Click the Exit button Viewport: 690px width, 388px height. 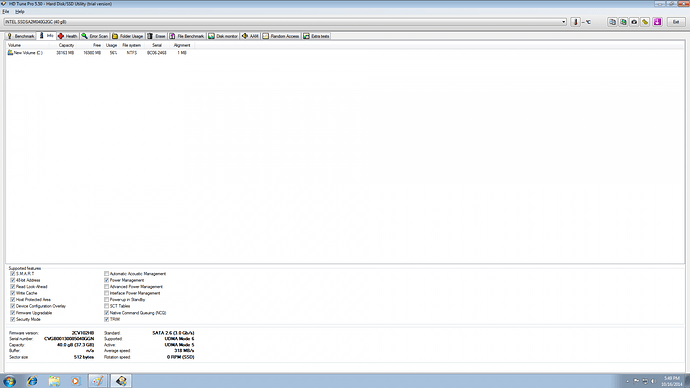point(676,22)
